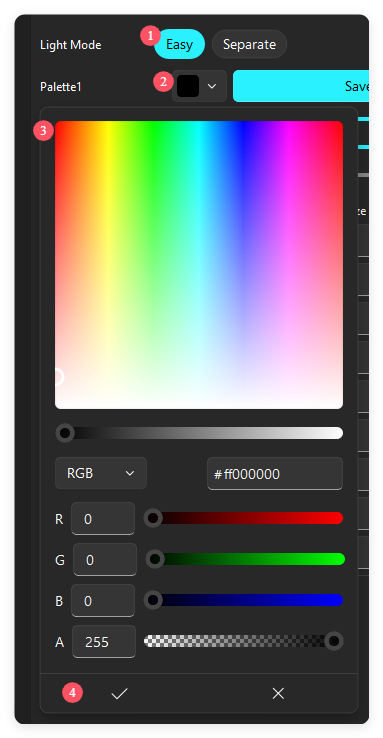This screenshot has height=738, width=383.
Task: Click the alpha transparency slider
Action: [244, 641]
